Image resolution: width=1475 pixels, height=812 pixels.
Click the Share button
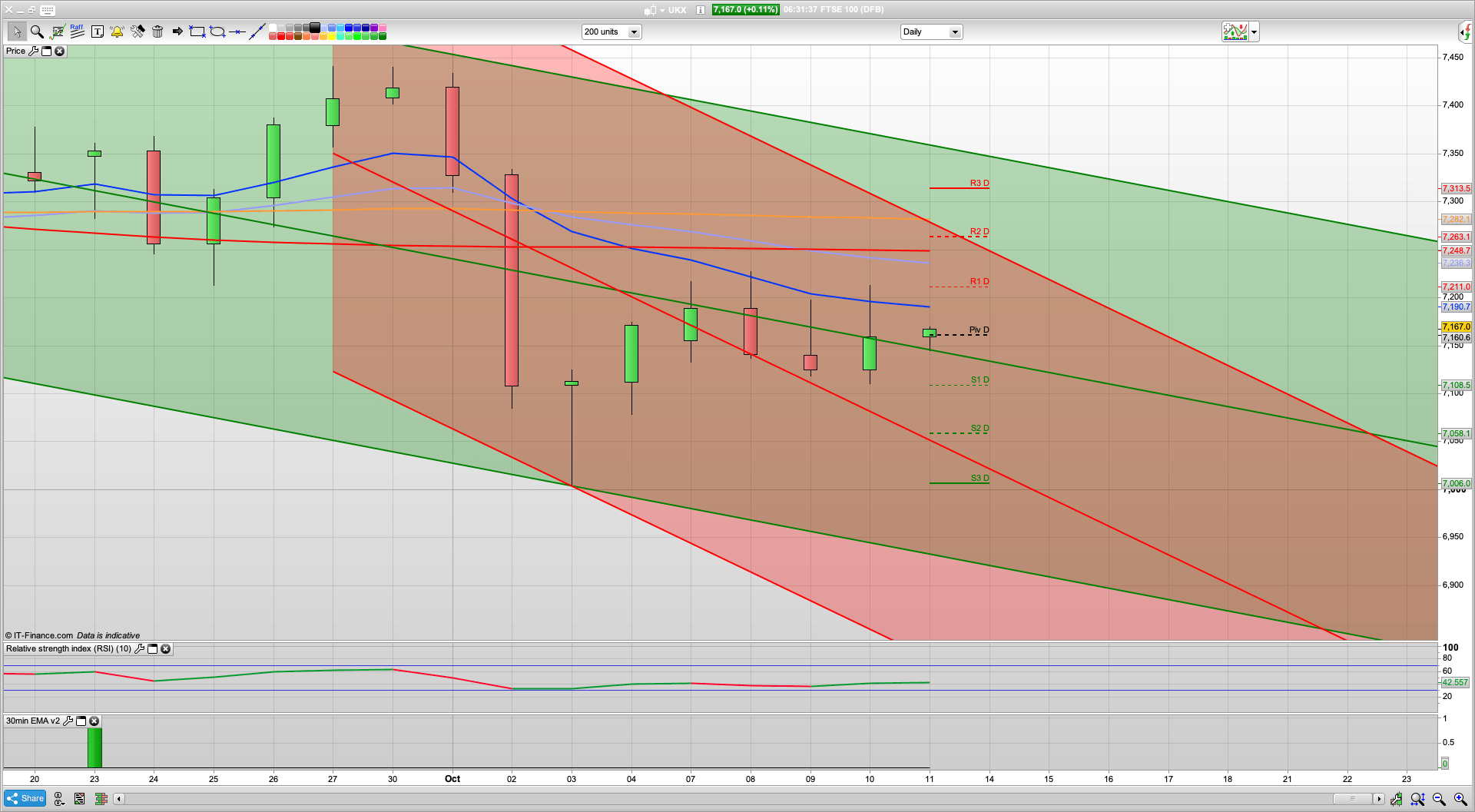(x=25, y=798)
